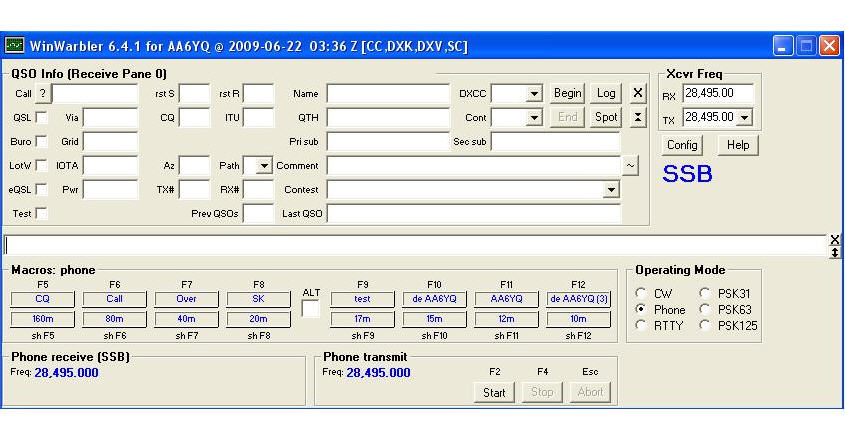Click the 15m band macro button
The width and height of the screenshot is (845, 441).
(x=434, y=319)
